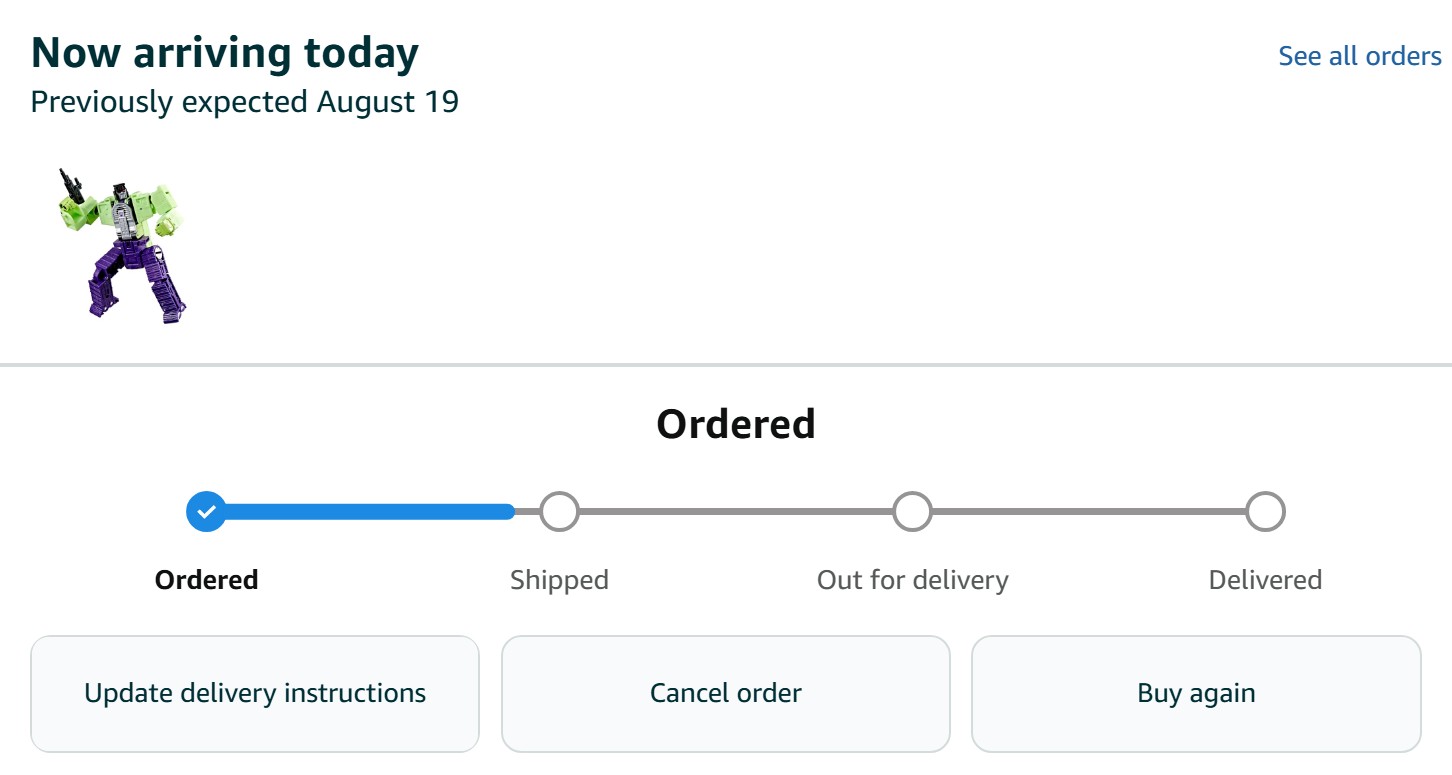Image resolution: width=1452 pixels, height=775 pixels.
Task: Click the bold Ordered label under the tracker
Action: point(206,580)
